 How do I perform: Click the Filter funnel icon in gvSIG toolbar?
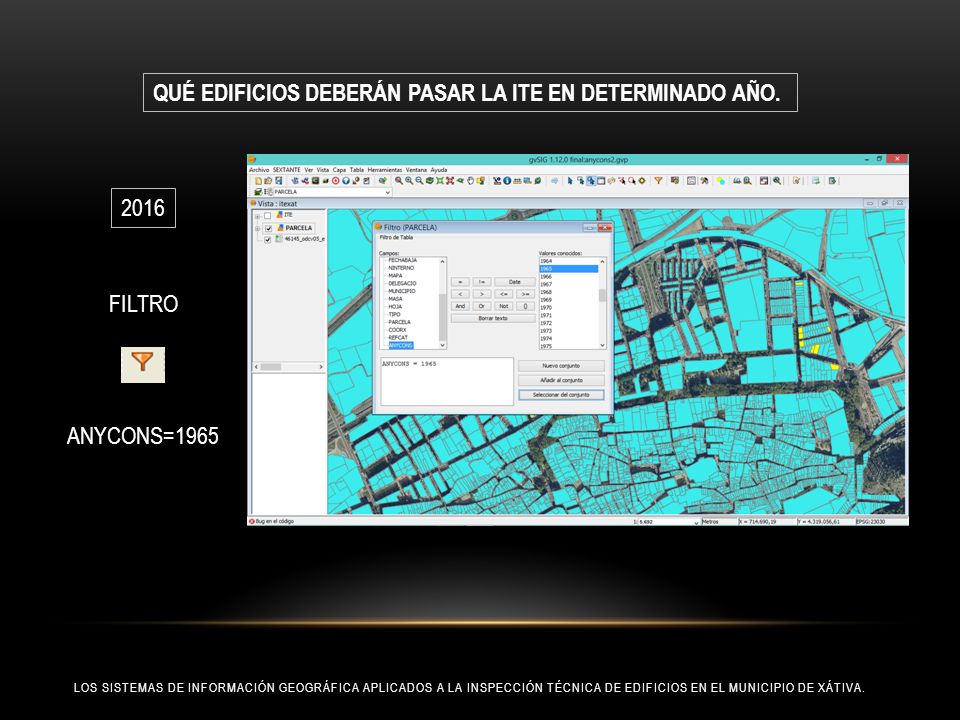click(x=658, y=181)
